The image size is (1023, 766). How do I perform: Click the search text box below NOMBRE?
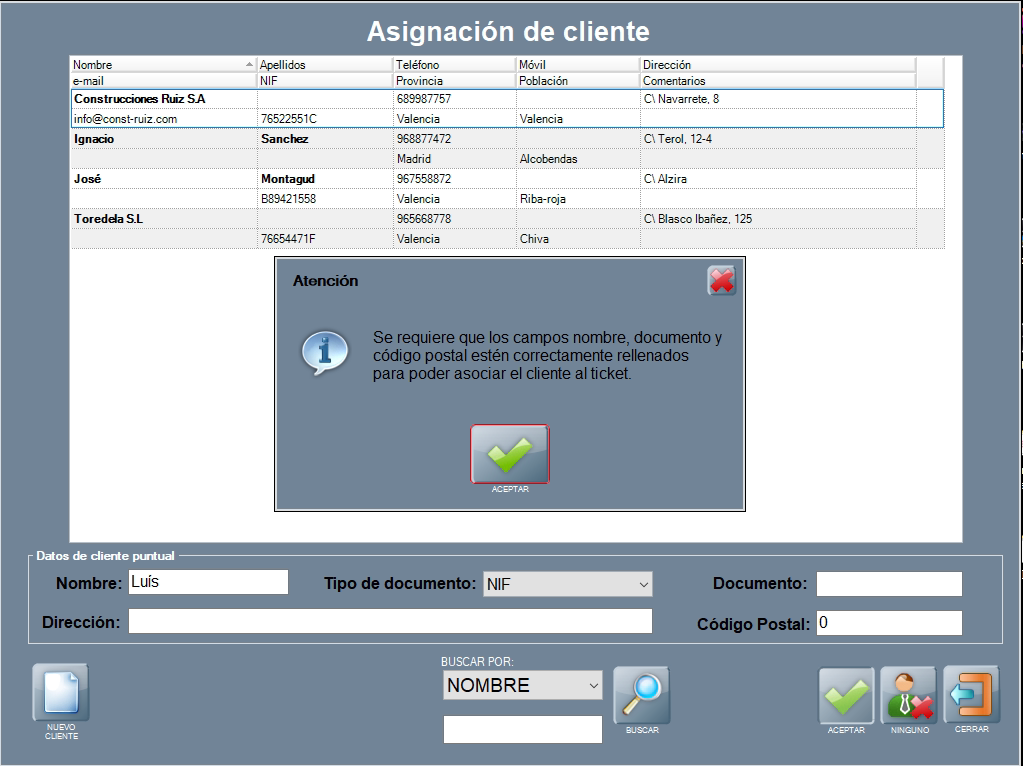[522, 730]
